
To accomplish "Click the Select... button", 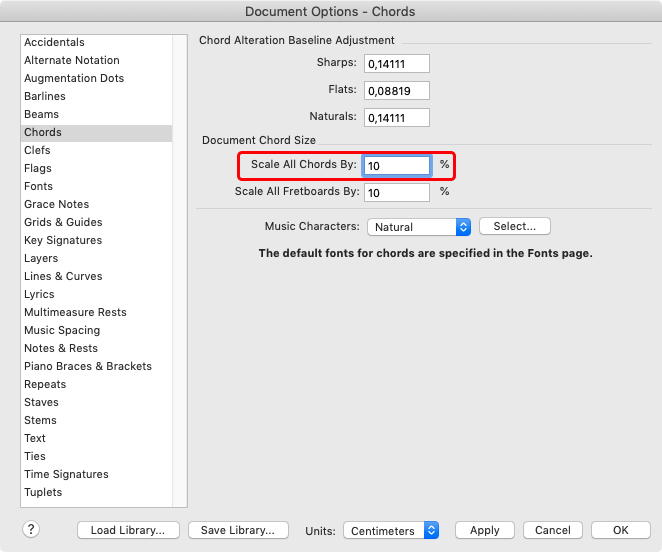I will coord(515,227).
